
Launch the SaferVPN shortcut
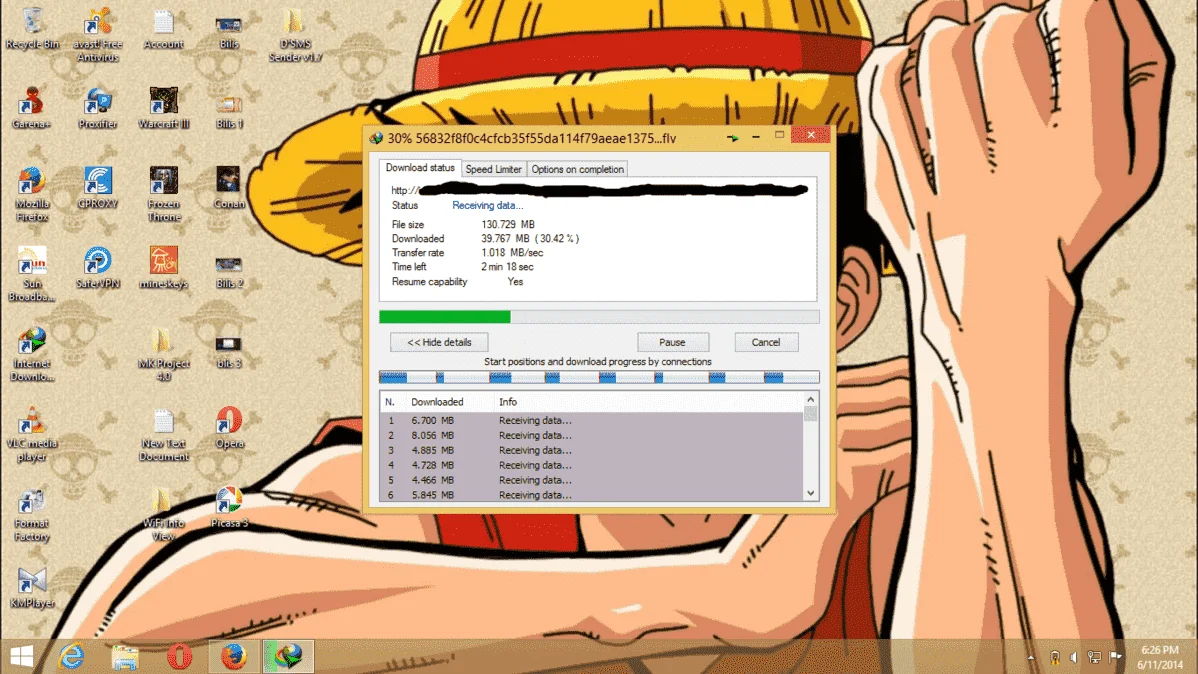98,267
